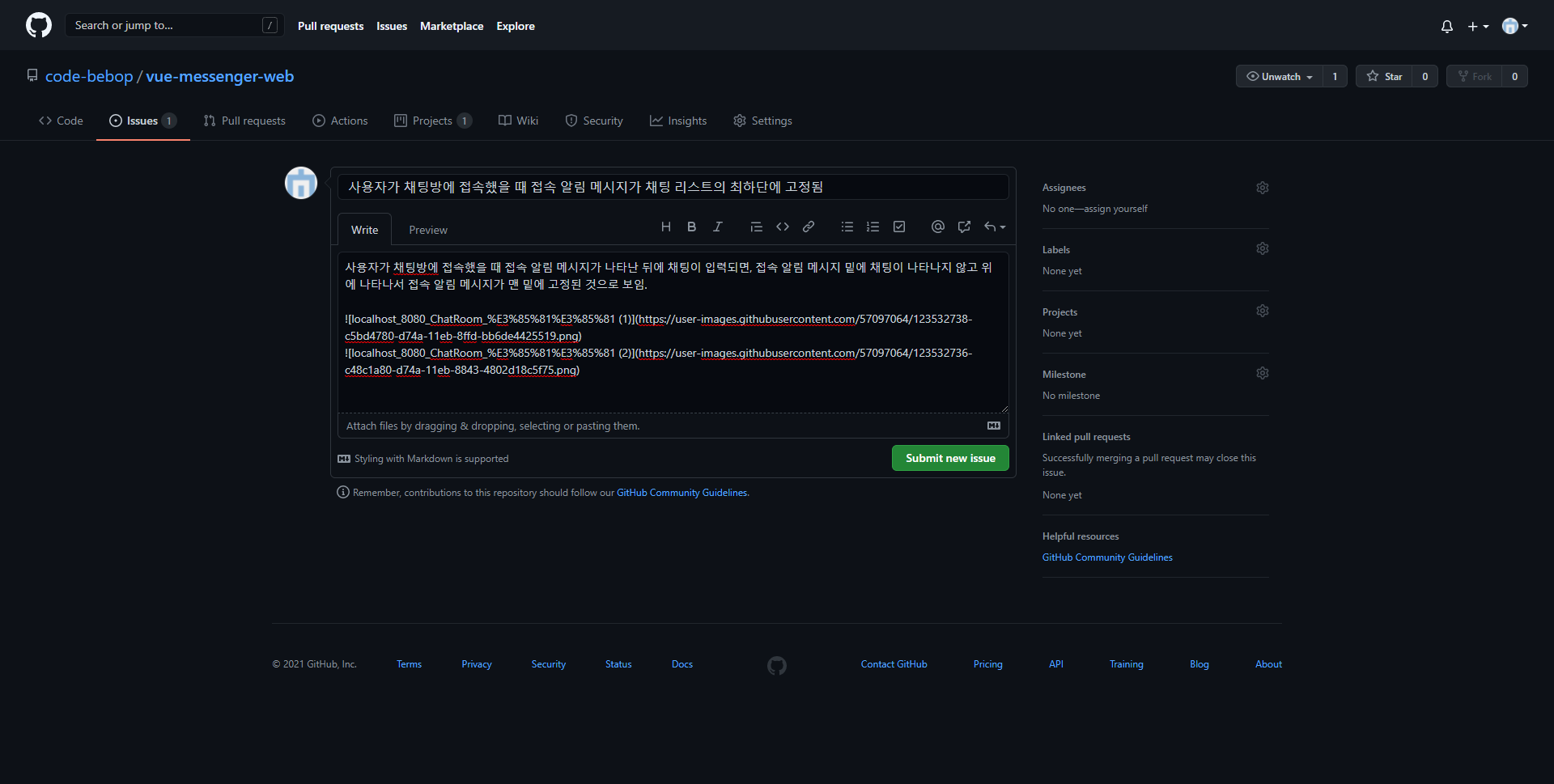
Task: Expand the Unwatch dropdown
Action: click(x=1280, y=76)
